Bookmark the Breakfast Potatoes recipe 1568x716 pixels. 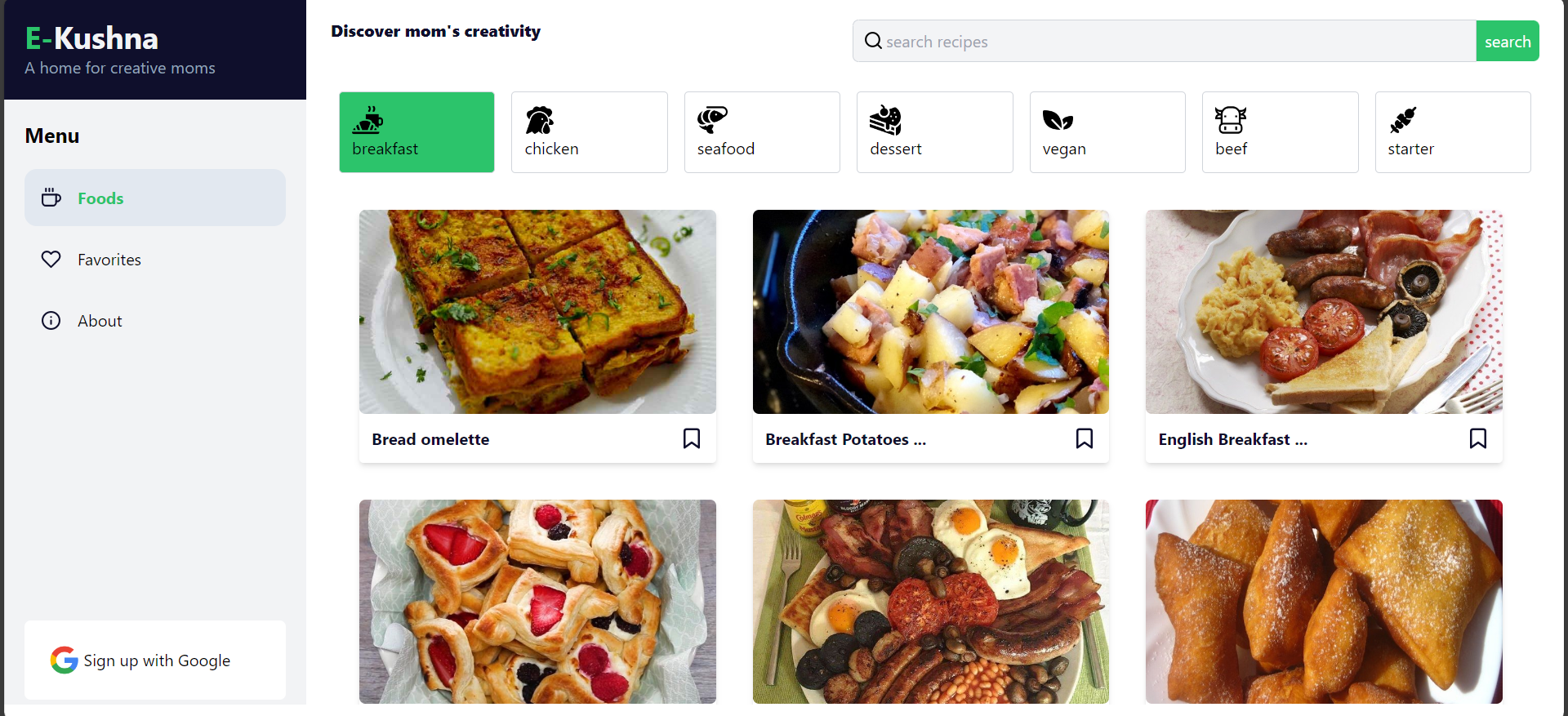tap(1085, 438)
